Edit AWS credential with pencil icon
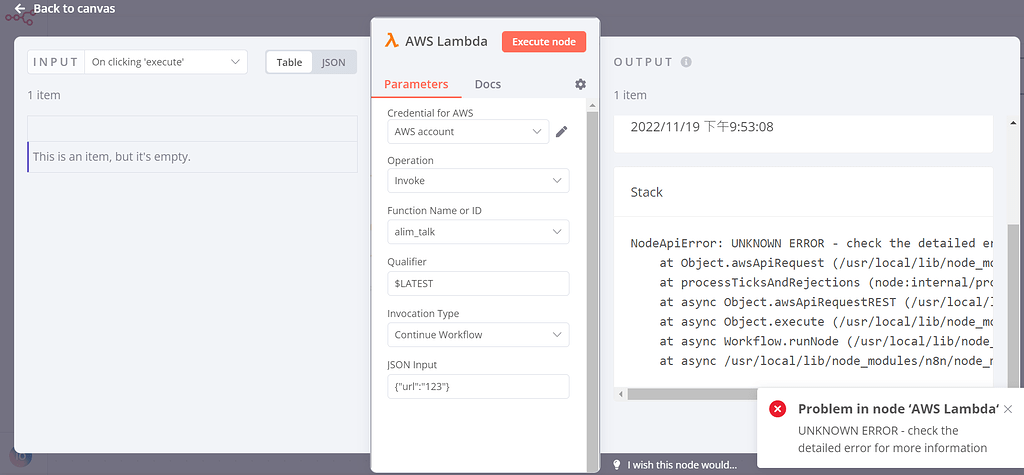Screen dimensions: 1024x475 click(562, 132)
